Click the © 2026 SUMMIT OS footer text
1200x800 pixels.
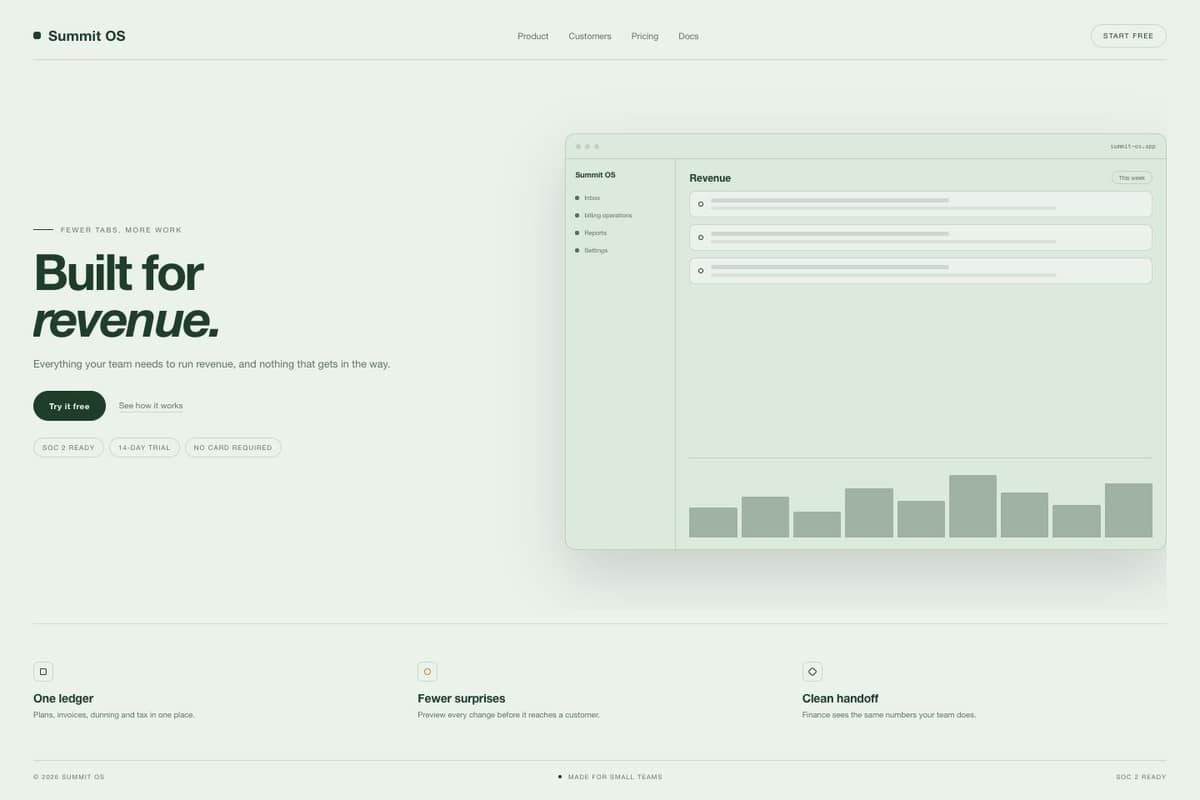click(x=69, y=777)
